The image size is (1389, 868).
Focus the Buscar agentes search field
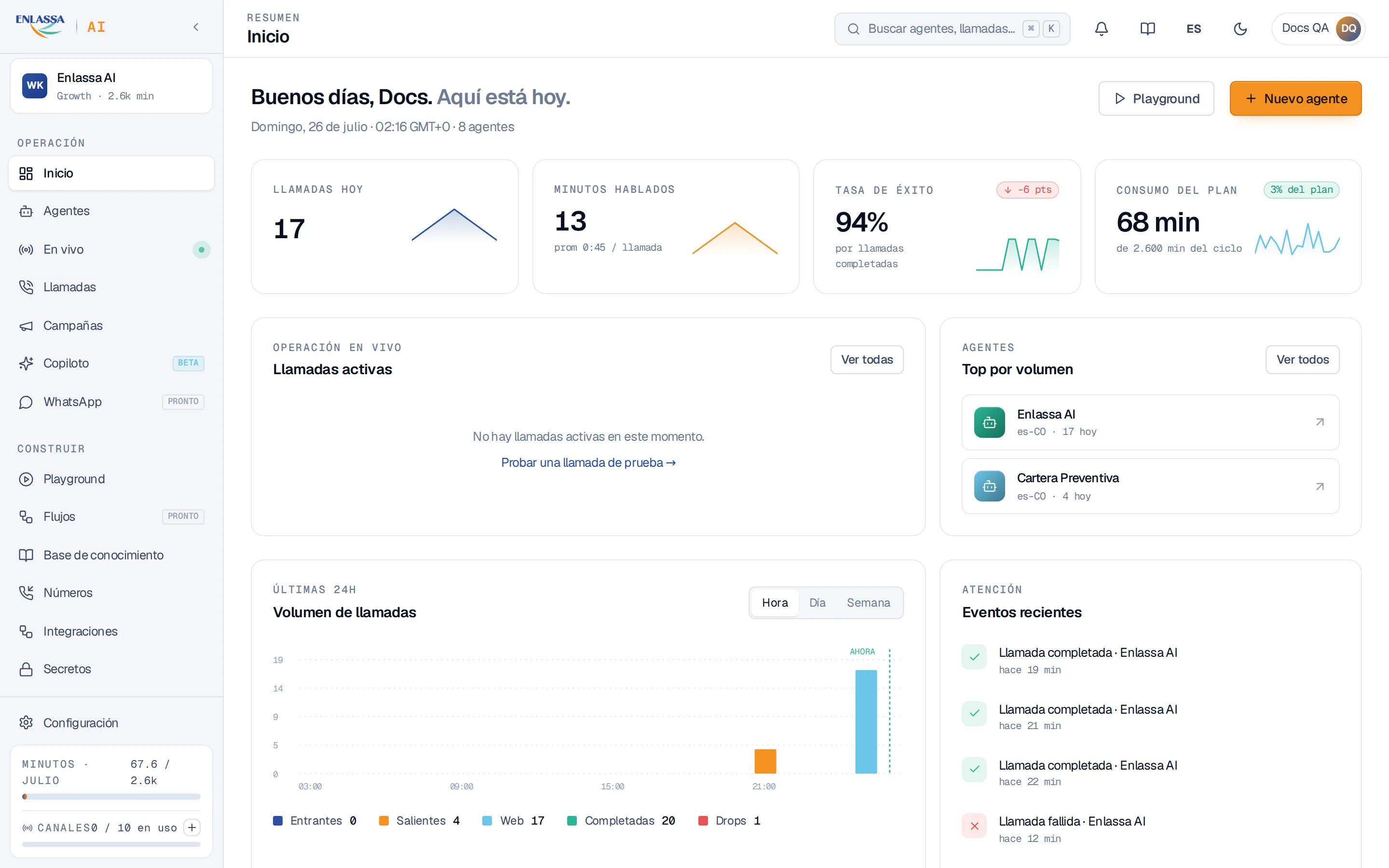coord(952,29)
